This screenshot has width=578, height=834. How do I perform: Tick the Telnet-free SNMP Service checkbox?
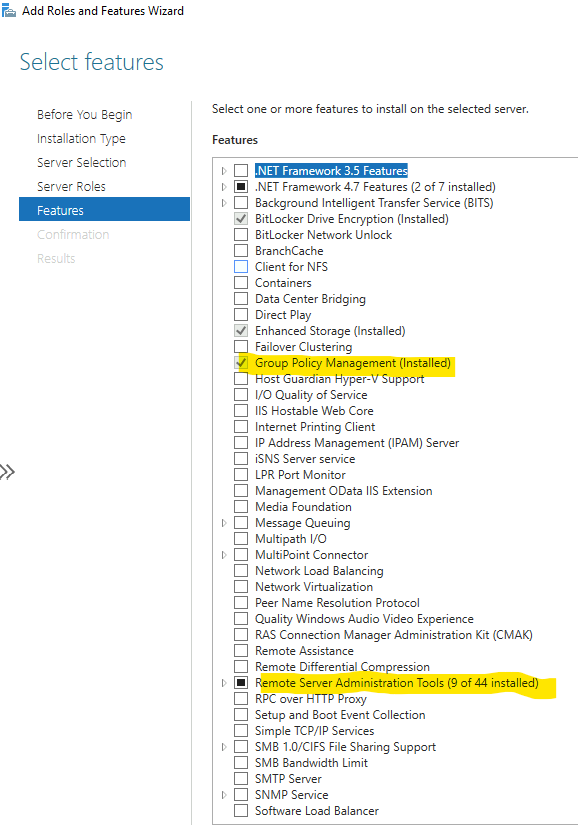[x=241, y=795]
